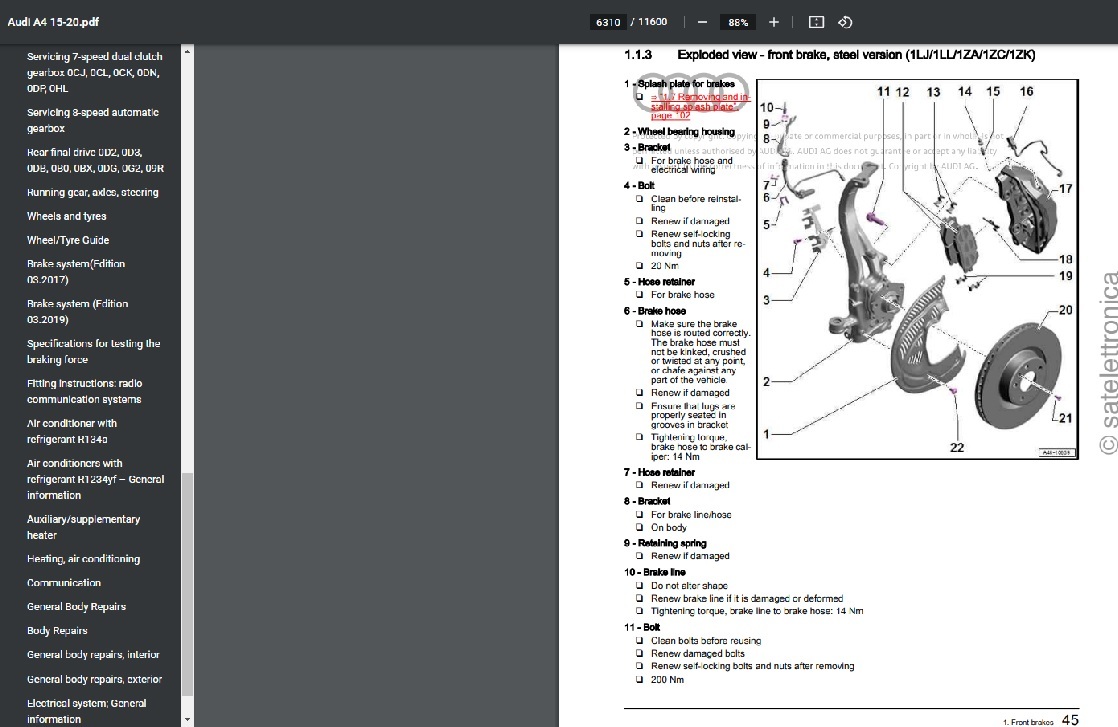1118x727 pixels.
Task: Click the sidebar scroll down arrow
Action: [188, 720]
